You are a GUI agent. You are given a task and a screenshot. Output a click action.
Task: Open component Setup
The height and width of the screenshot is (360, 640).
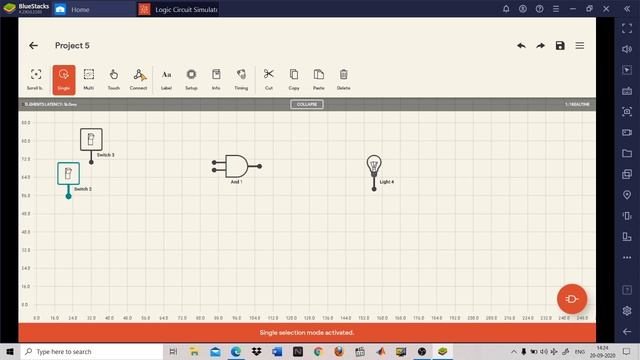click(191, 80)
